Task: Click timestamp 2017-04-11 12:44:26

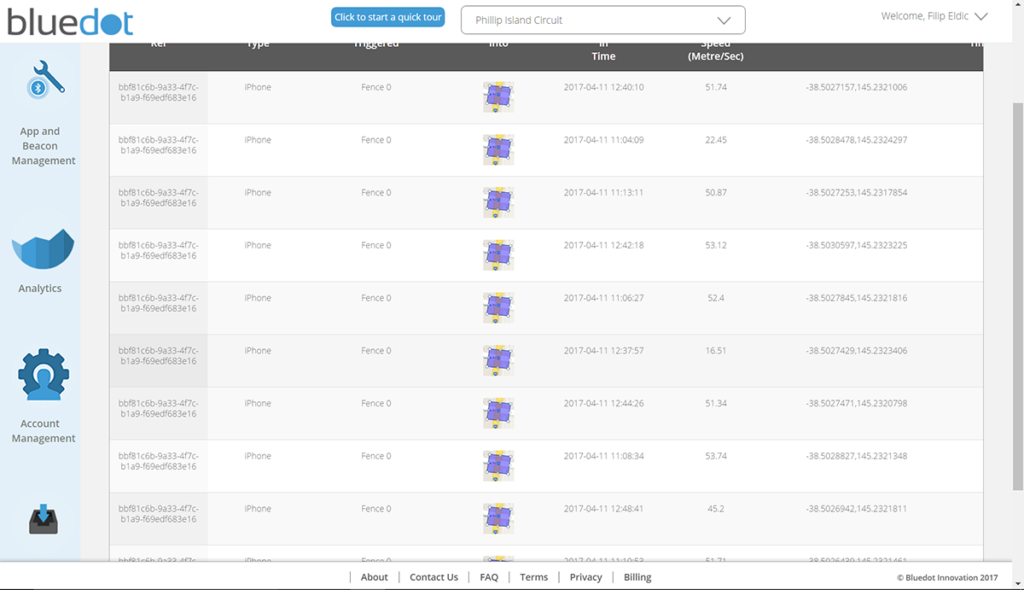Action: pos(603,403)
